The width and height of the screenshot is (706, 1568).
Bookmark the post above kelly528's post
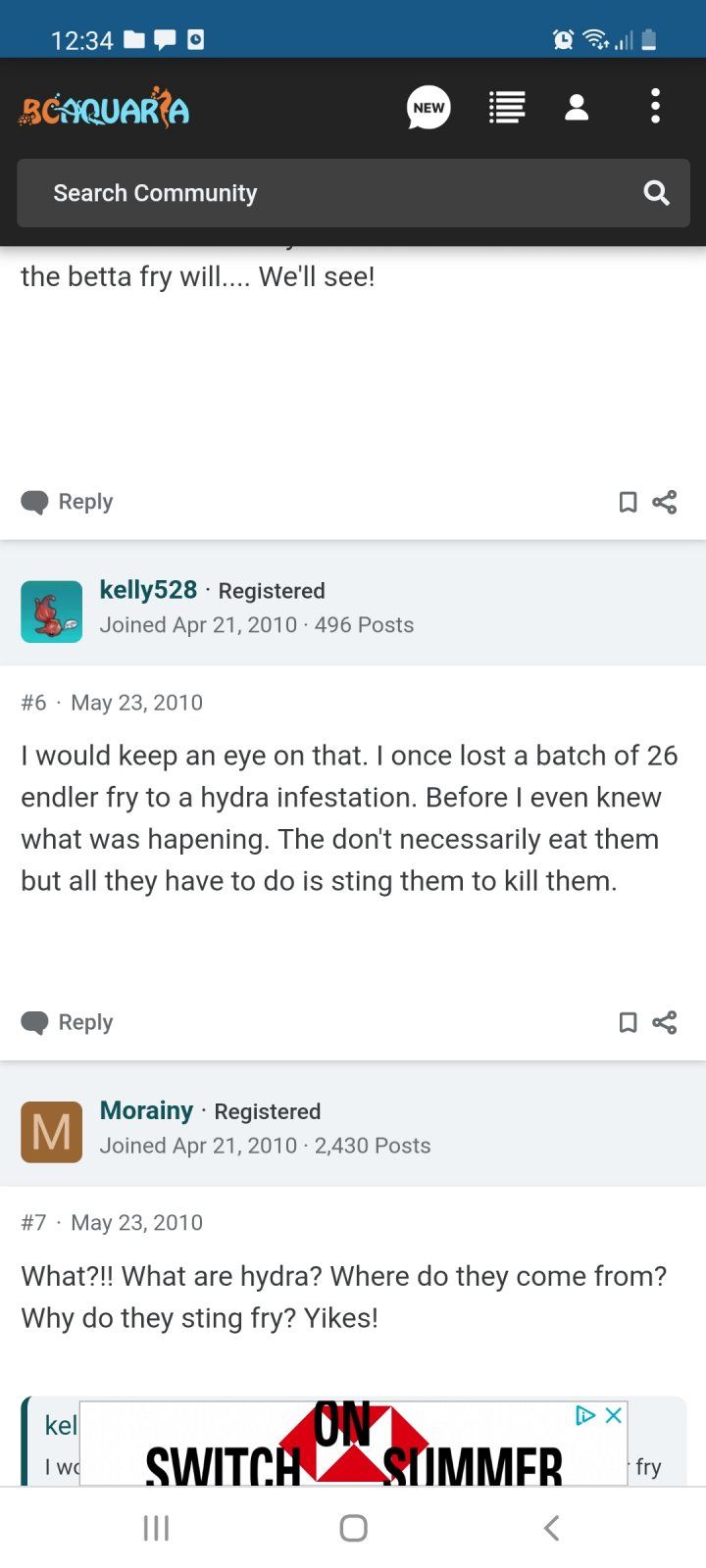tap(628, 503)
